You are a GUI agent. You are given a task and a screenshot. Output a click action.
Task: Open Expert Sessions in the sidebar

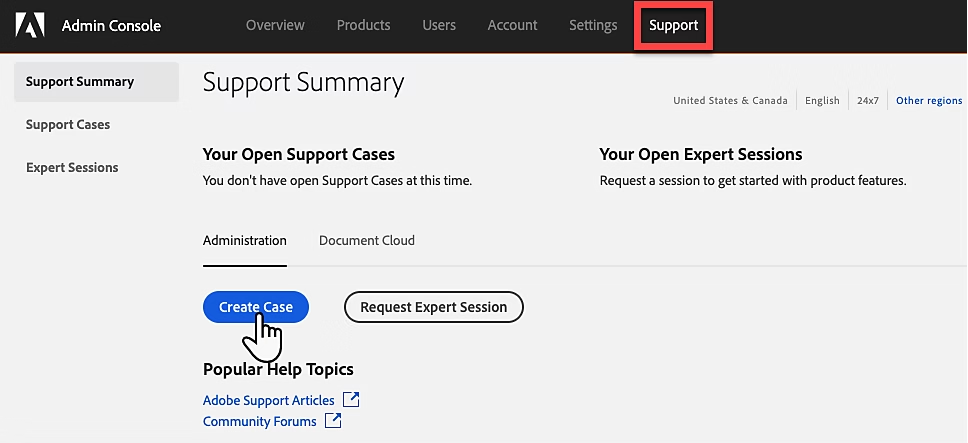(x=72, y=168)
